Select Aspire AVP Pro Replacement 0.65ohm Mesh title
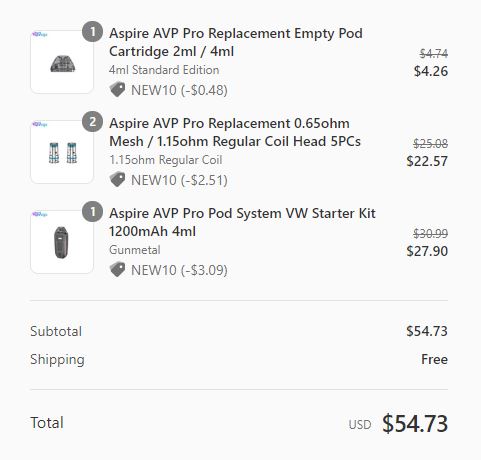This screenshot has height=460, width=481. (x=235, y=132)
